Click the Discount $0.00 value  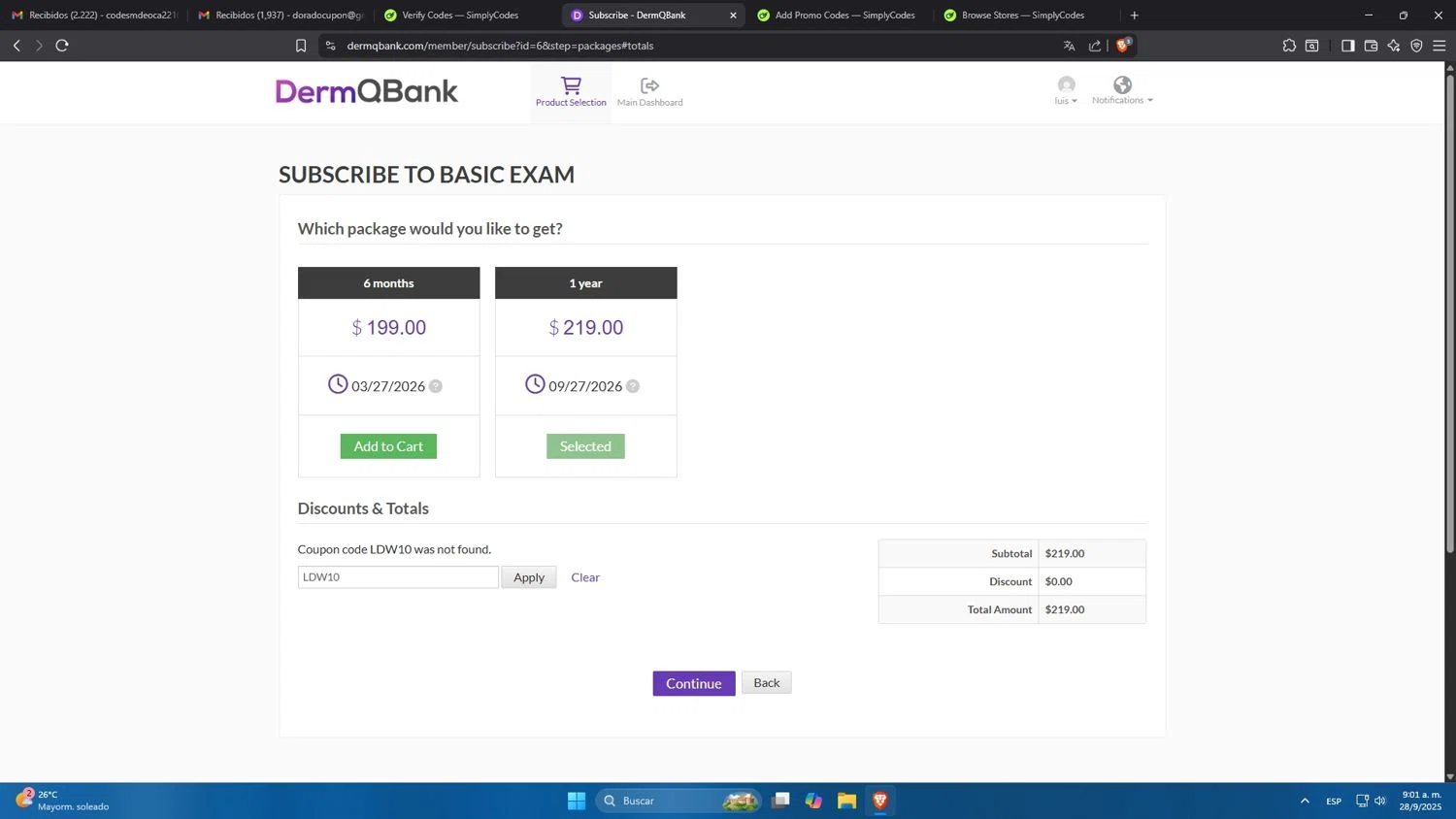[x=1059, y=581]
